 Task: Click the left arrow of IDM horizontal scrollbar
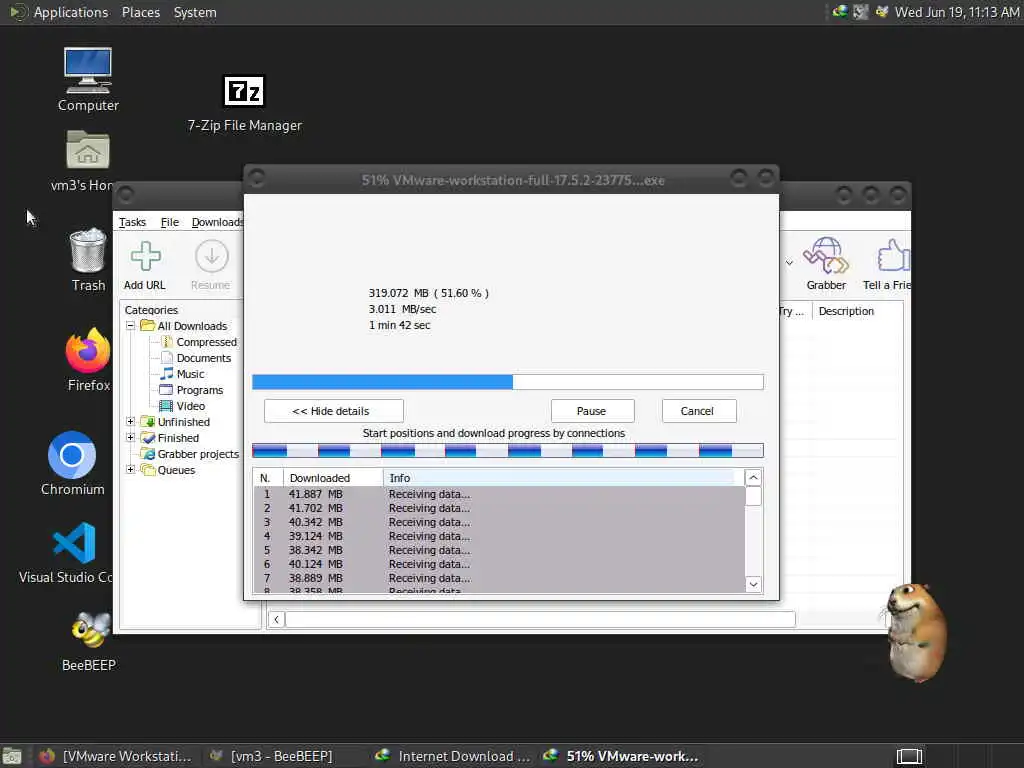point(276,619)
